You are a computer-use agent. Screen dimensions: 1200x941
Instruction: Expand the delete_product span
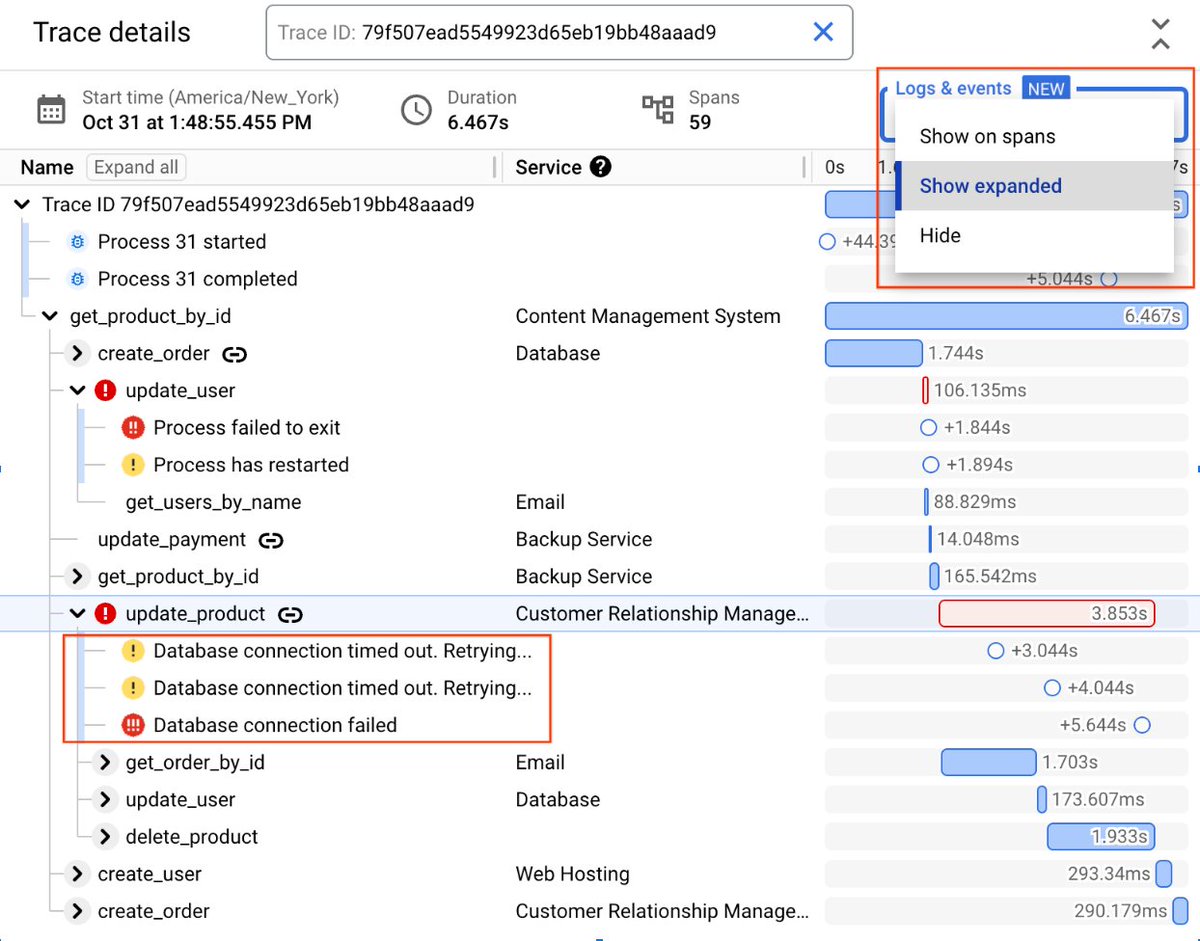pyautogui.click(x=105, y=837)
